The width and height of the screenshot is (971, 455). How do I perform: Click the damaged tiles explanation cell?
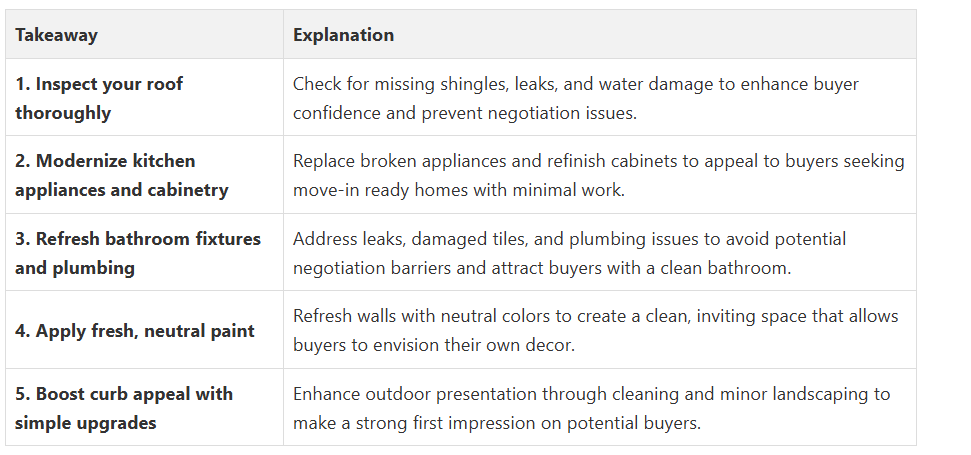[569, 253]
